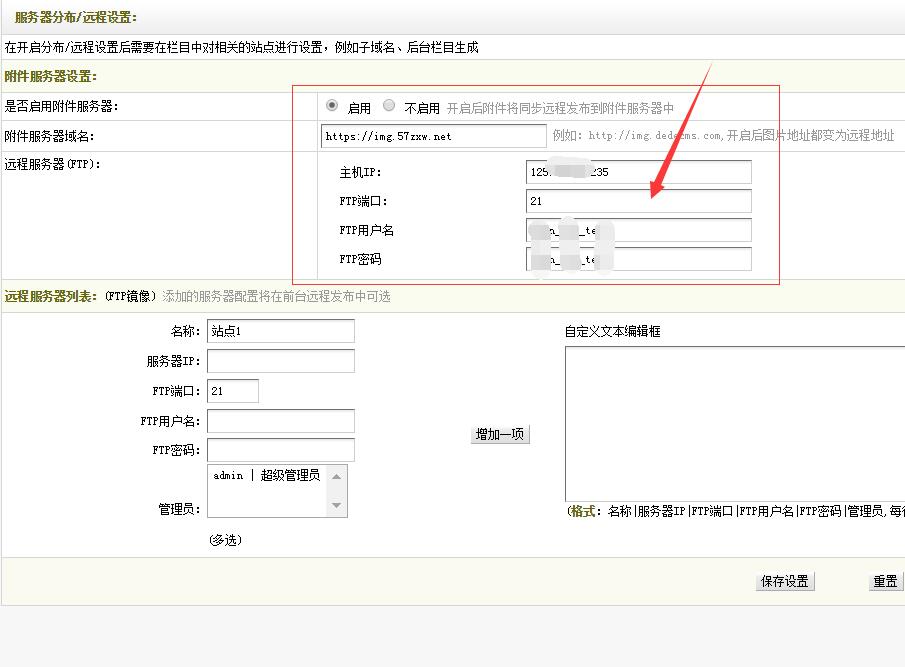Click the 重置 button
The height and width of the screenshot is (667, 905).
(884, 580)
